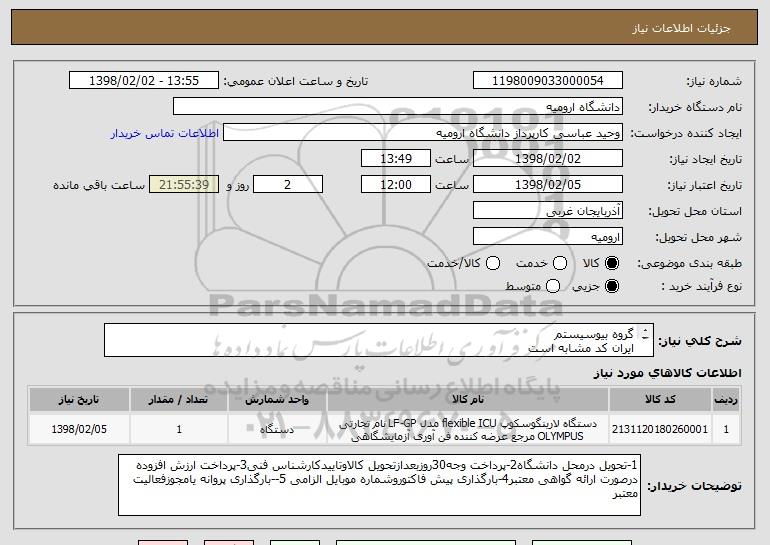
Task: Click the واحد شمارش column header
Action: [277, 399]
